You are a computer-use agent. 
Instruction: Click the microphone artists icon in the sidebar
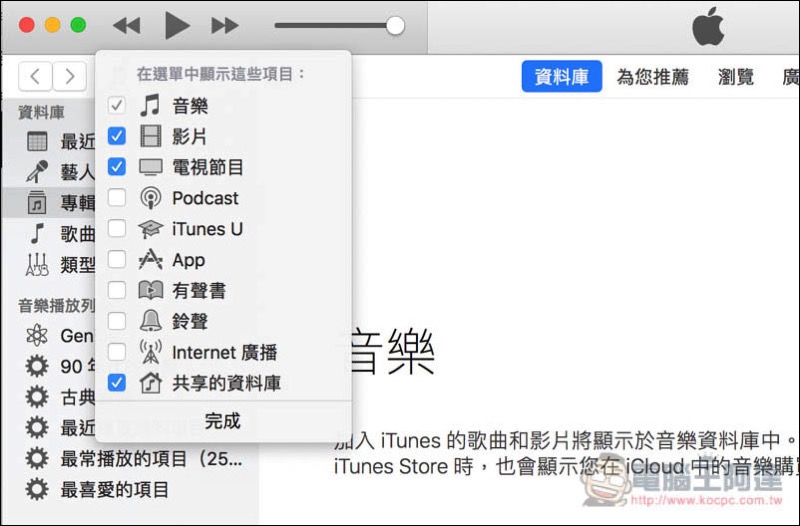pos(37,172)
